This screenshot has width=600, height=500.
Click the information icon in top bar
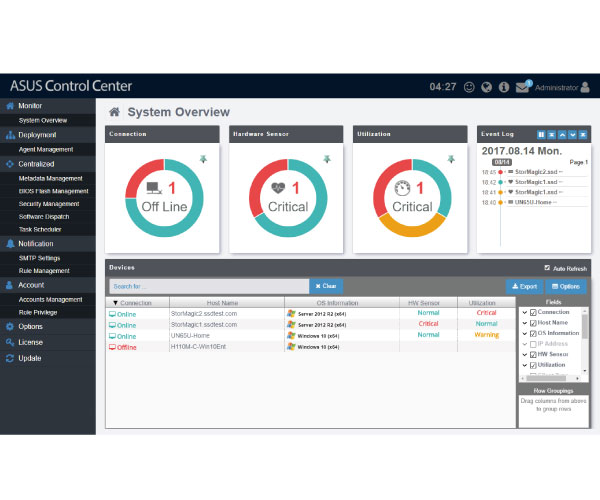505,87
